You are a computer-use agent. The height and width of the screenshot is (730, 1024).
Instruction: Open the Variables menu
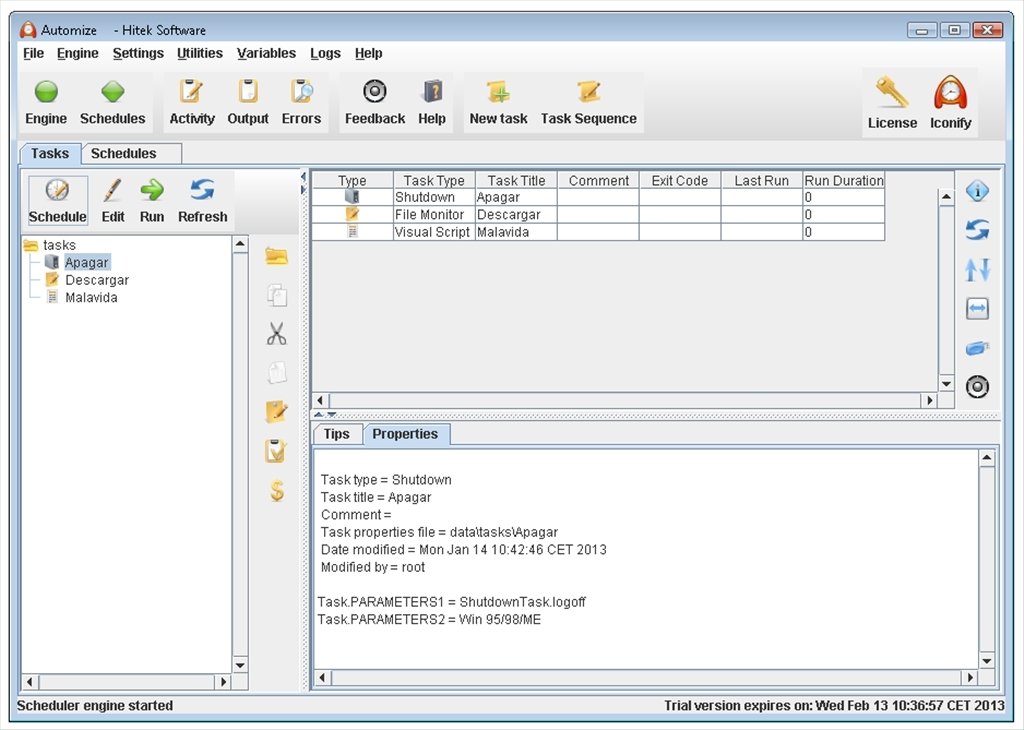coord(266,54)
